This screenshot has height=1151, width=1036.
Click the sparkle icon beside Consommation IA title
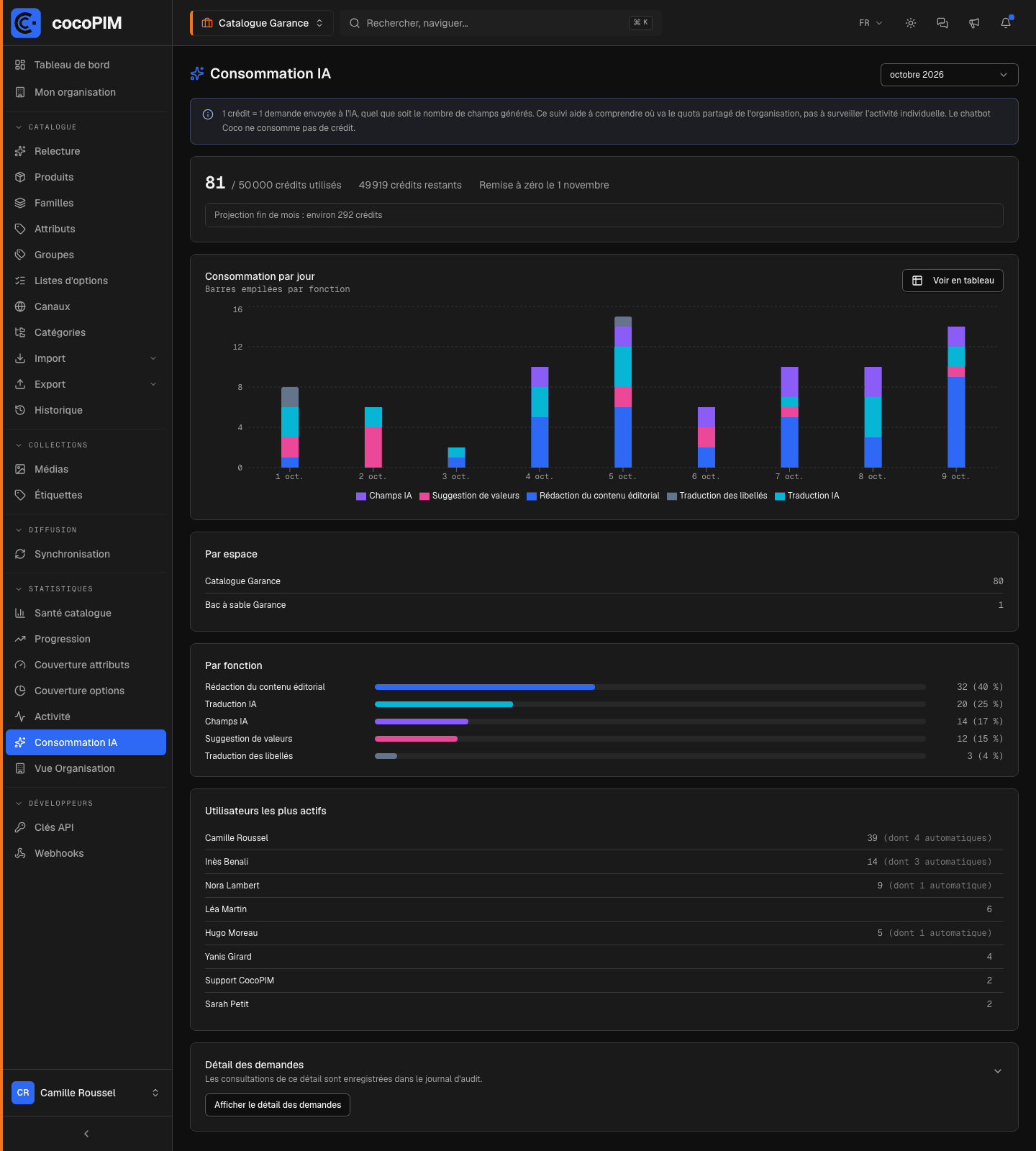(x=197, y=73)
